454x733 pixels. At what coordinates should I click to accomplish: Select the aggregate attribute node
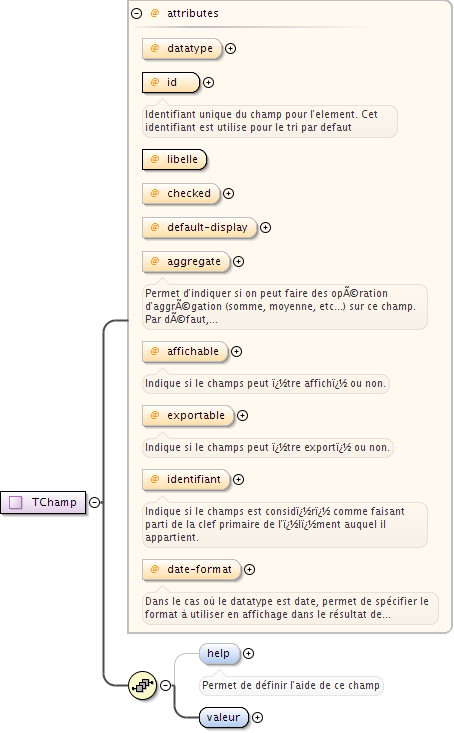(187, 262)
